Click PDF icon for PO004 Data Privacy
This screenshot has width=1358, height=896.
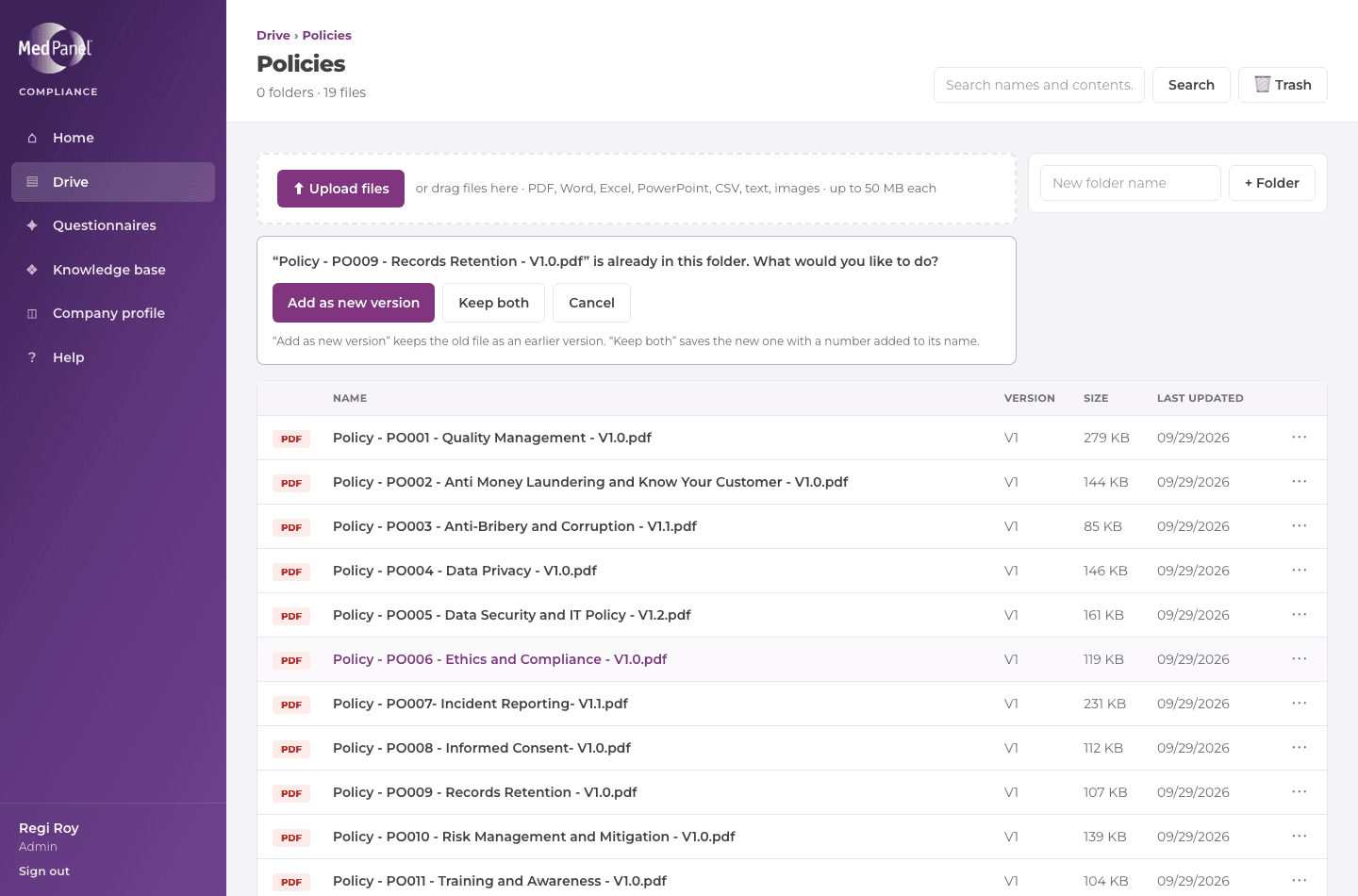291,572
